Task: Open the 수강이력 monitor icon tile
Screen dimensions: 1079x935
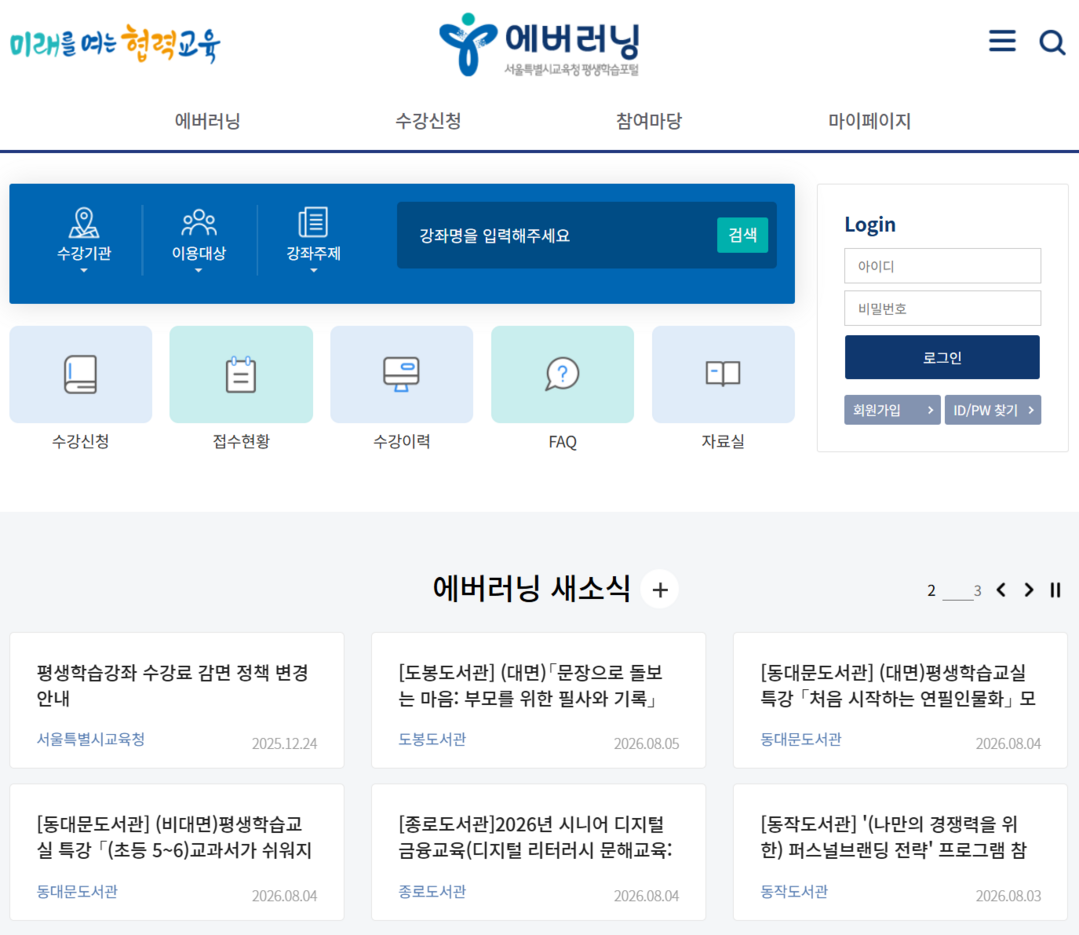Action: pyautogui.click(x=402, y=374)
